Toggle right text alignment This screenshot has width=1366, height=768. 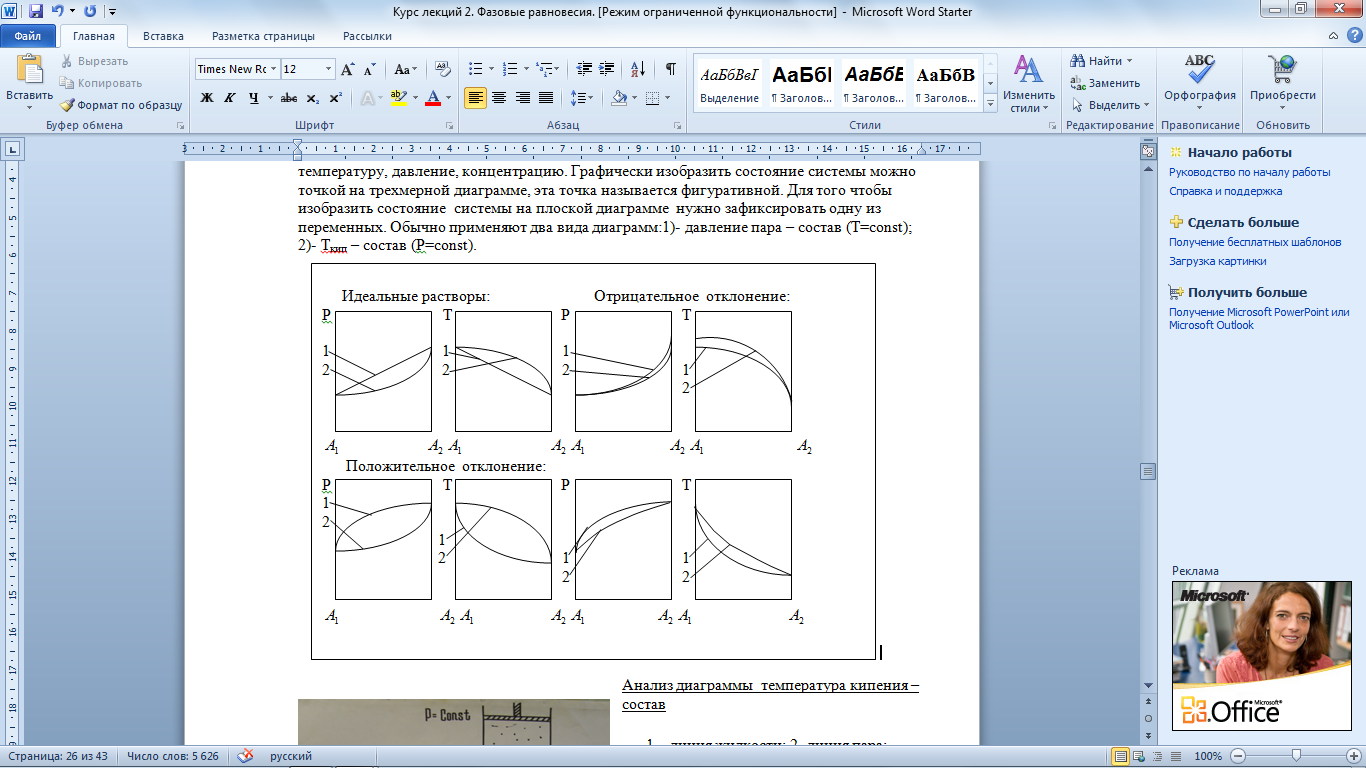(522, 98)
